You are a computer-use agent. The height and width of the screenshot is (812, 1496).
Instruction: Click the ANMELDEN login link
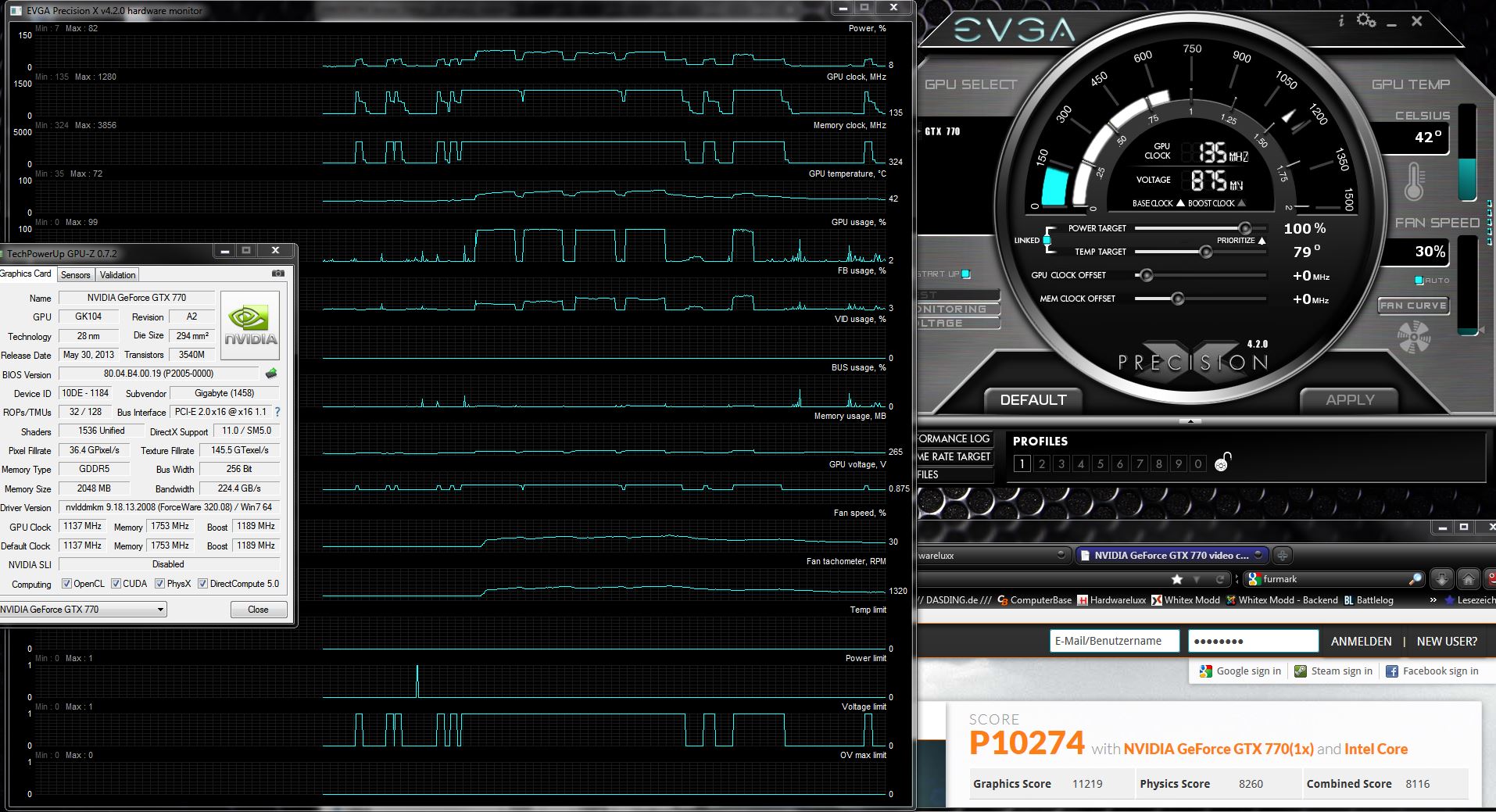click(1362, 641)
